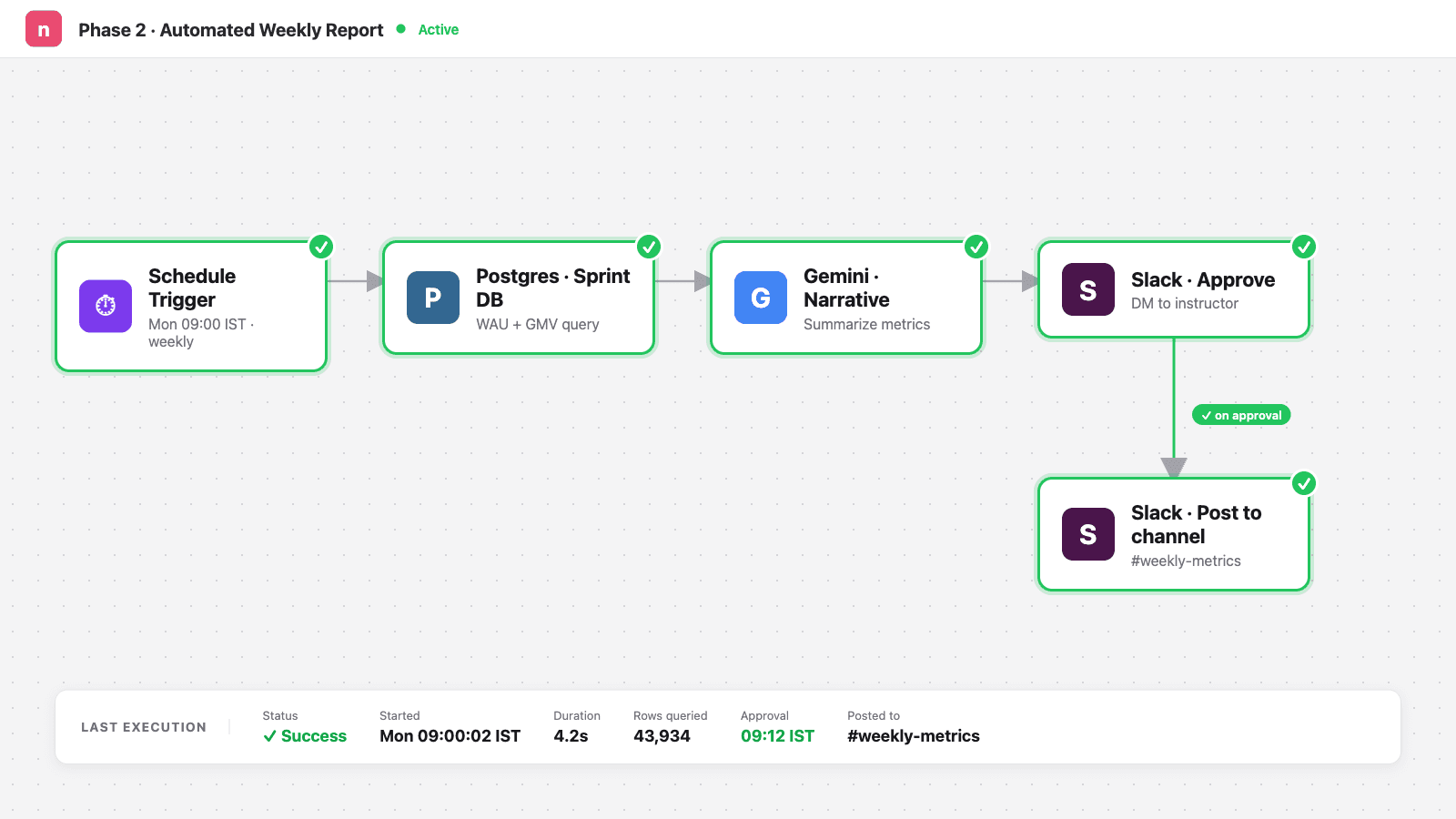Click the Schedule Trigger clock icon

click(106, 306)
